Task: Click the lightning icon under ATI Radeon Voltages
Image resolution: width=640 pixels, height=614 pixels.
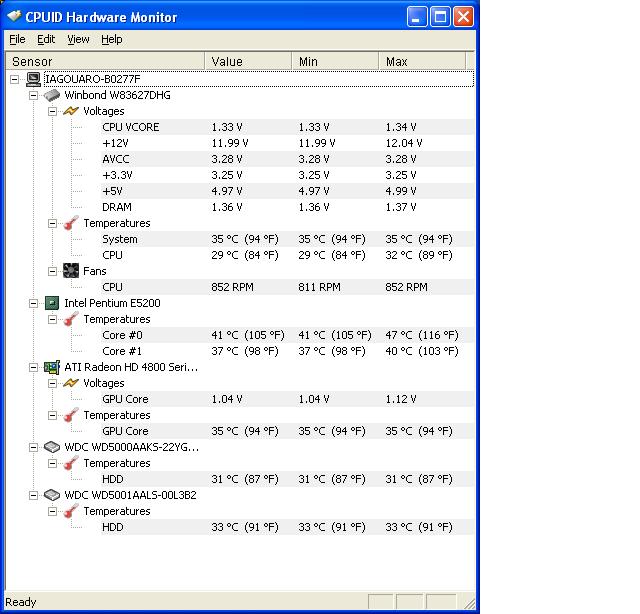Action: click(x=71, y=383)
